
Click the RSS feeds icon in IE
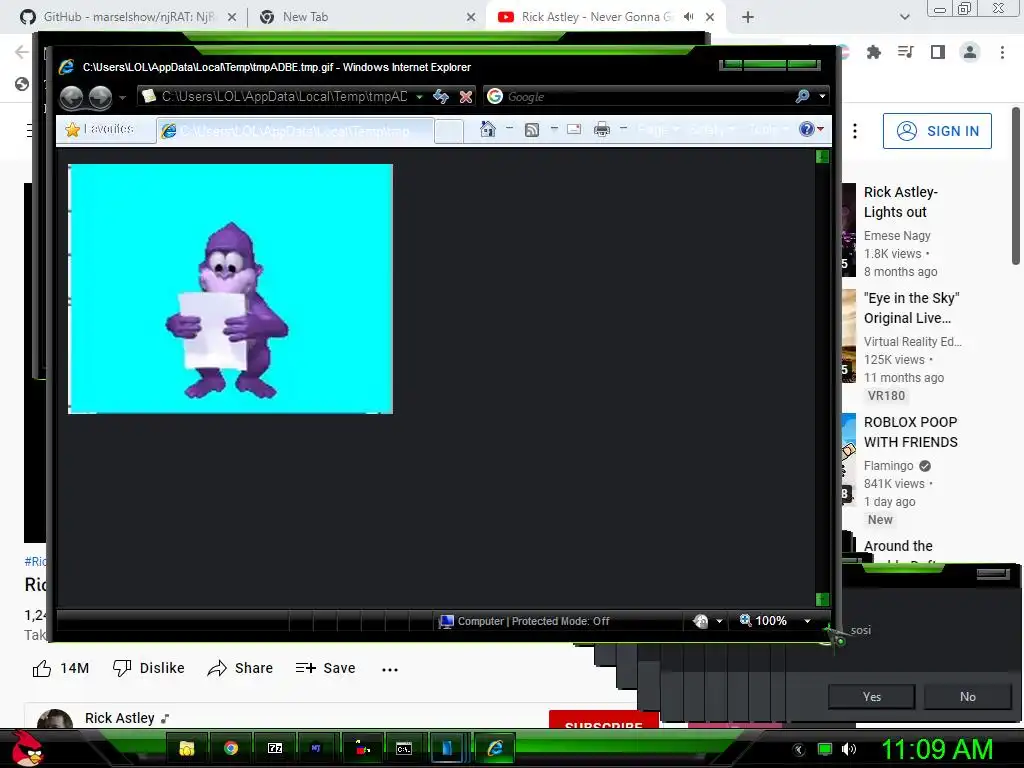click(532, 129)
